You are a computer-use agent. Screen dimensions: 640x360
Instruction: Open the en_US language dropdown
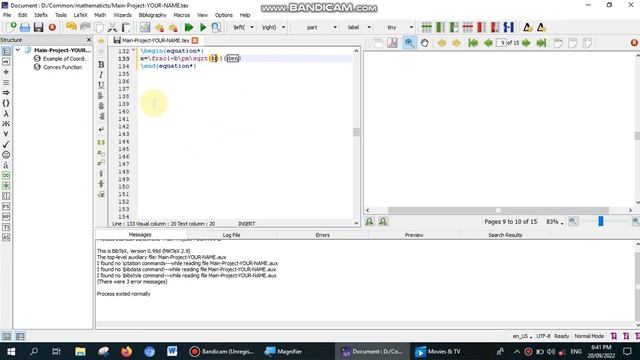pyautogui.click(x=522, y=336)
